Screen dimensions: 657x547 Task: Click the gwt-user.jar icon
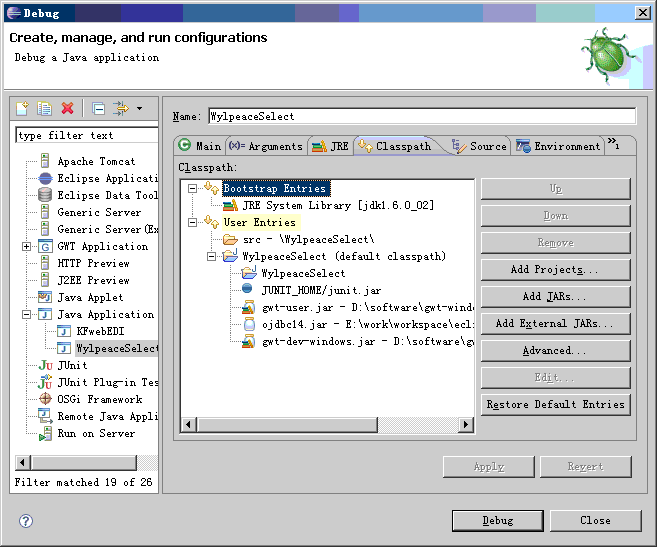click(248, 307)
